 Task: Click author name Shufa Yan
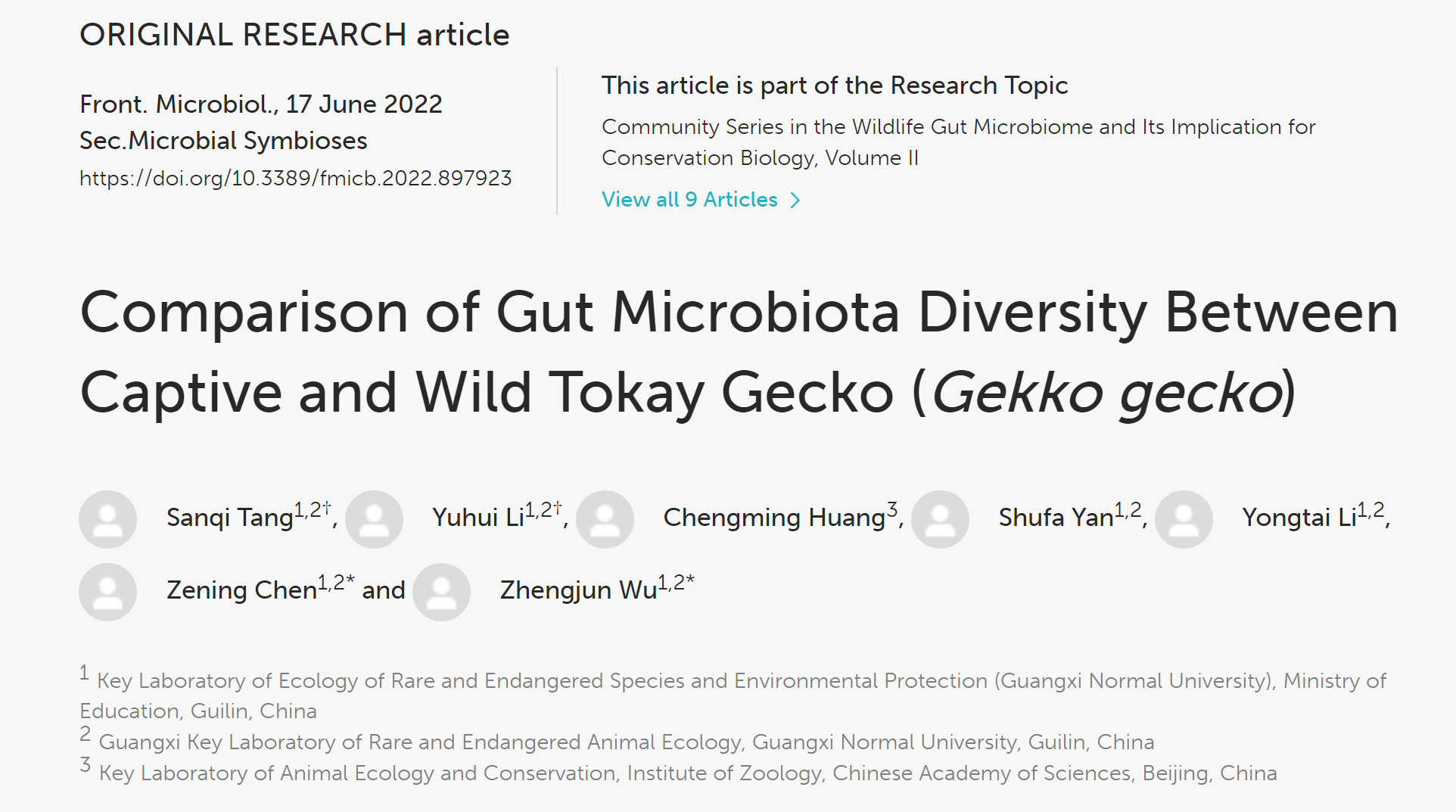(1055, 518)
